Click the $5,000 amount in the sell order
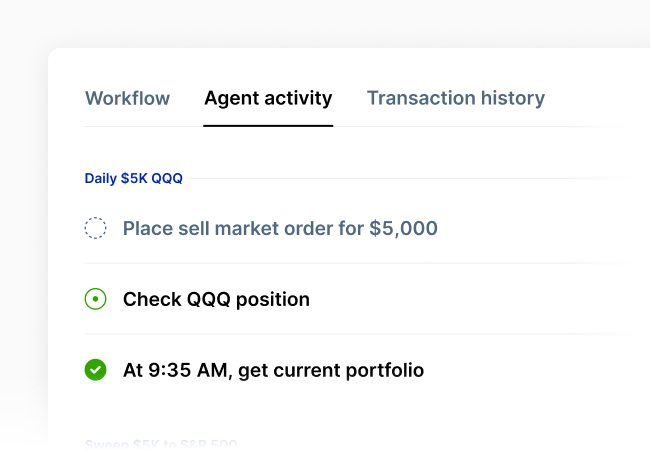The height and width of the screenshot is (456, 650). pyautogui.click(x=403, y=228)
